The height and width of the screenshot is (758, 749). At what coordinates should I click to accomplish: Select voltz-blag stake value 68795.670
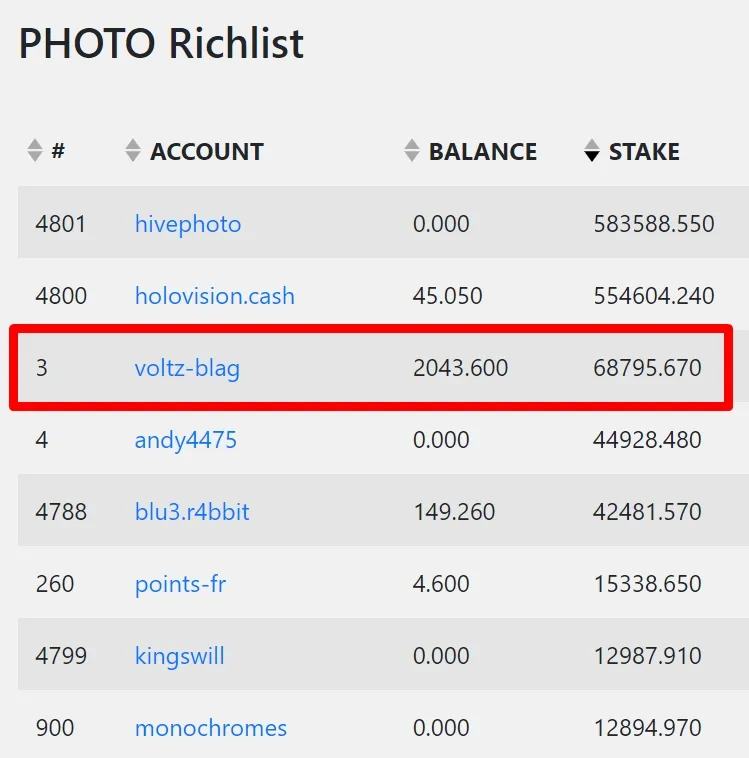[647, 368]
